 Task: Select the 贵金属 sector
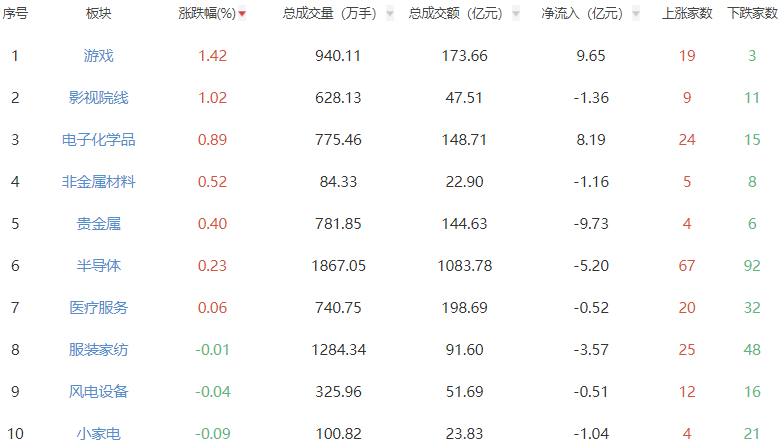click(98, 224)
